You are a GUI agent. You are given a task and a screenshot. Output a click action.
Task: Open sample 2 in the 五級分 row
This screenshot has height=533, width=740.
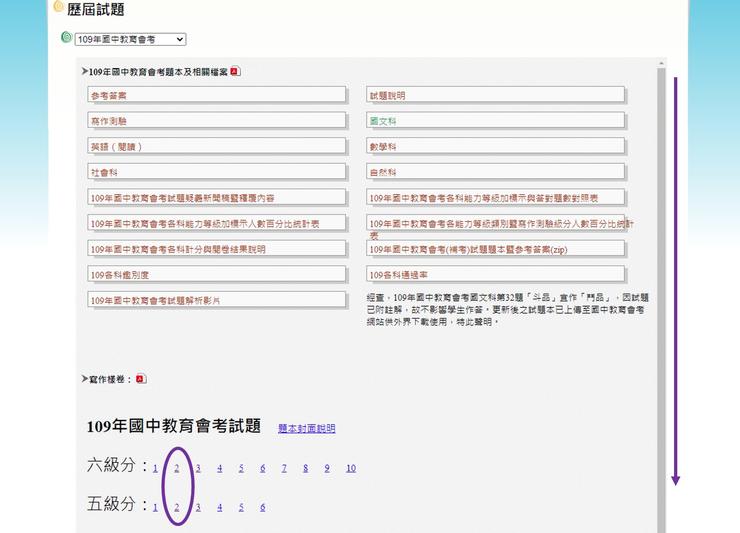click(x=177, y=507)
